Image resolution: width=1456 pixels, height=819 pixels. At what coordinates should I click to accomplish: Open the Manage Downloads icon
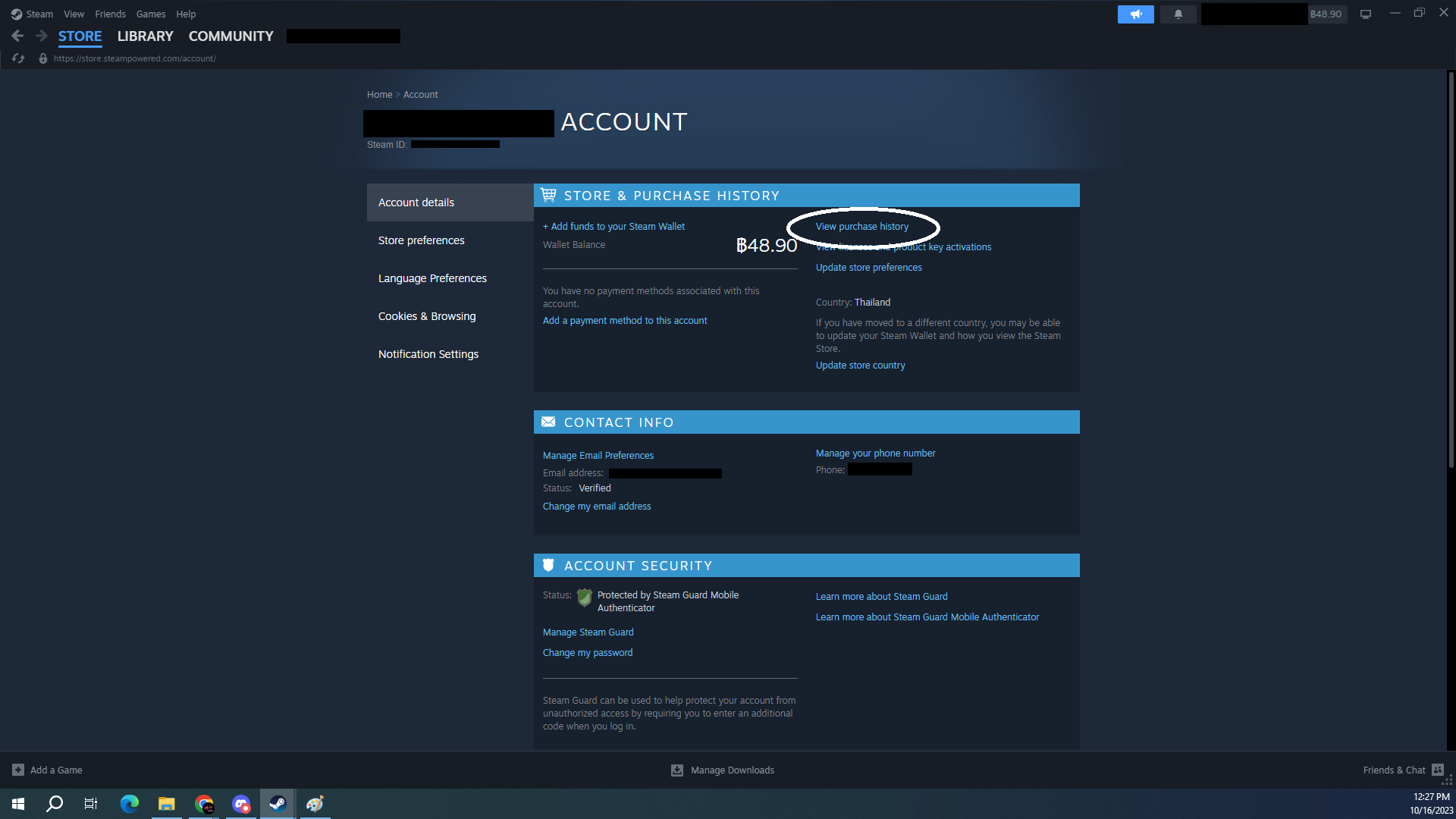point(677,770)
